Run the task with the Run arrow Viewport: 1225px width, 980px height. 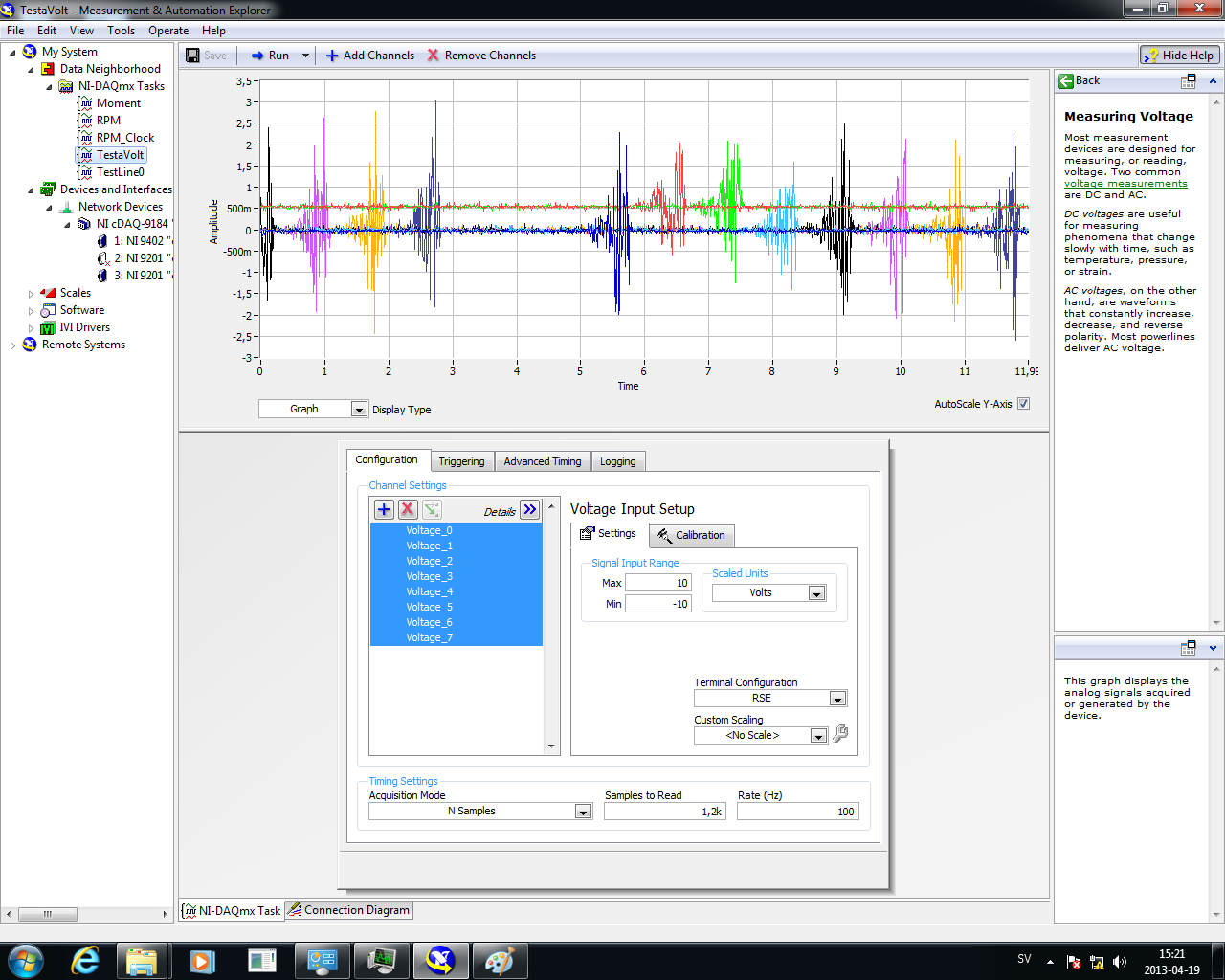[x=257, y=56]
